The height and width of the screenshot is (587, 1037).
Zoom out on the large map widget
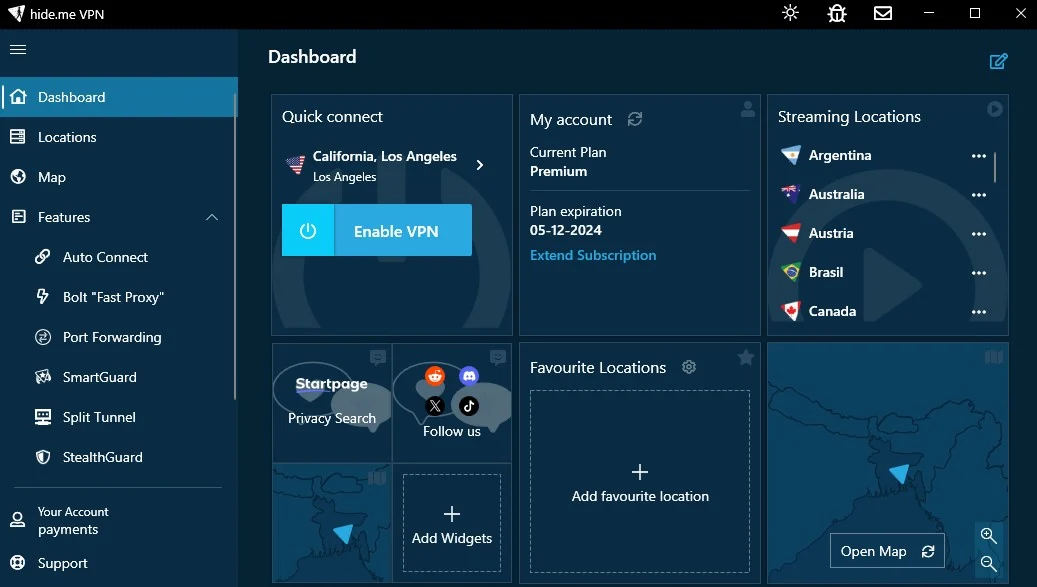pyautogui.click(x=989, y=563)
